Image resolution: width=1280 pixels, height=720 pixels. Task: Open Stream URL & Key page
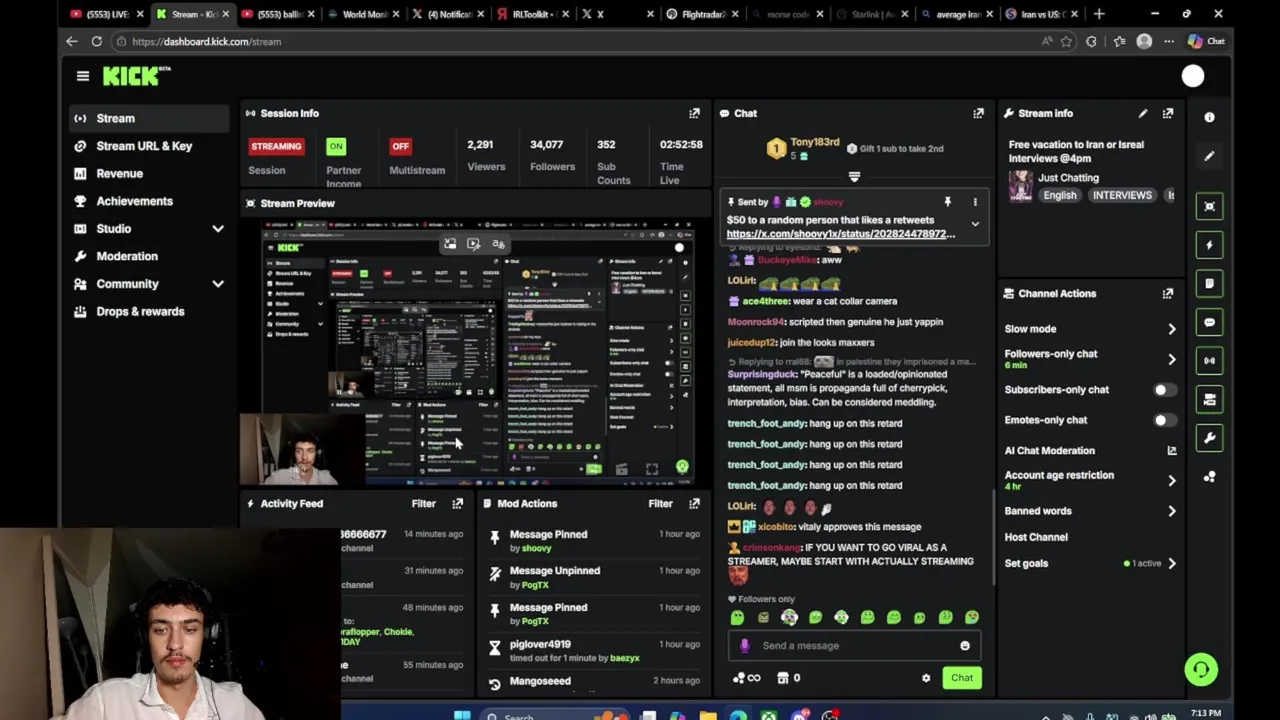point(150,146)
